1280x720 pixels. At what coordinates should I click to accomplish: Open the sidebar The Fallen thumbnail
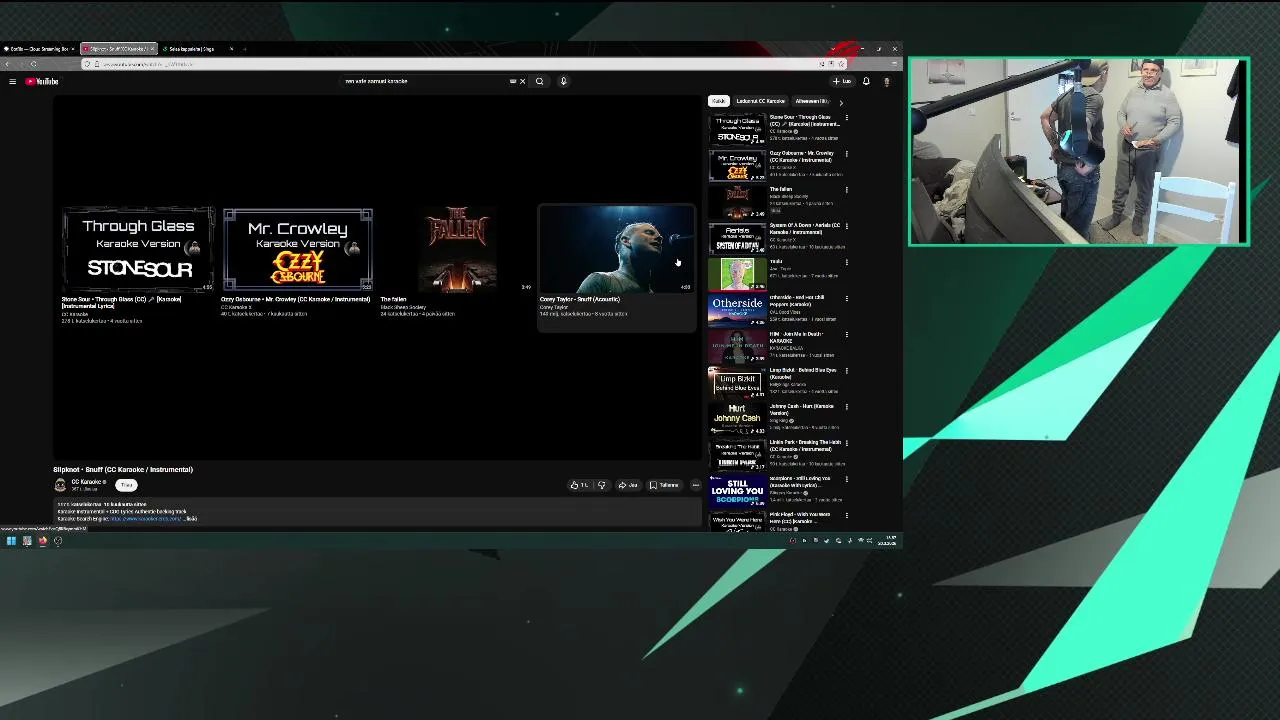coord(737,202)
